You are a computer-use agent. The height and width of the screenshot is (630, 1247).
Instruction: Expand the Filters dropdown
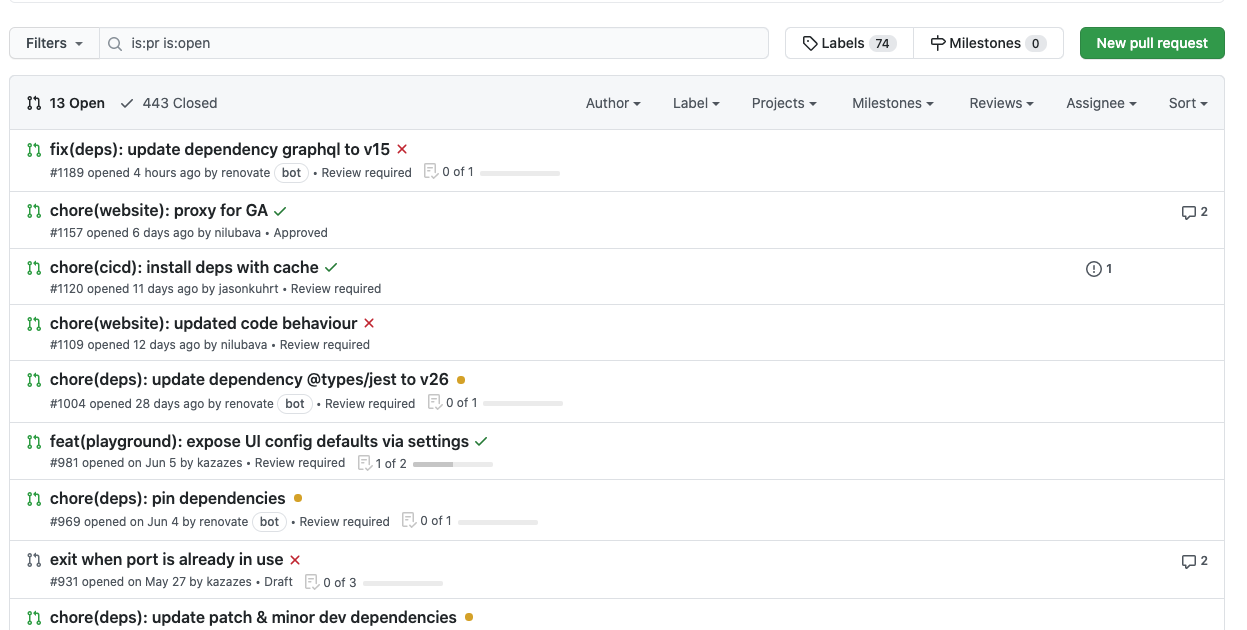tap(53, 43)
